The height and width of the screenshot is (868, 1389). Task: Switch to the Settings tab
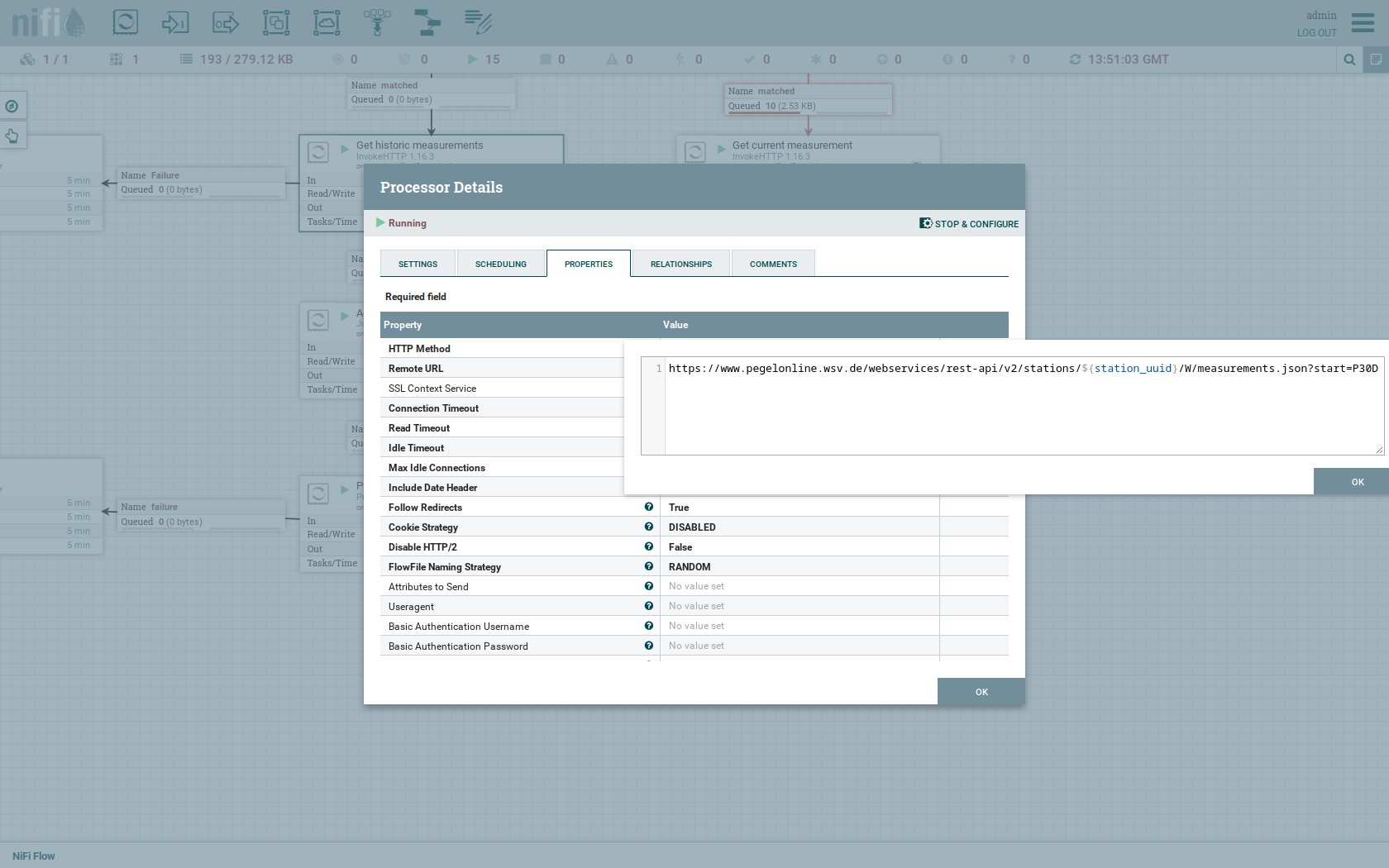pyautogui.click(x=418, y=264)
